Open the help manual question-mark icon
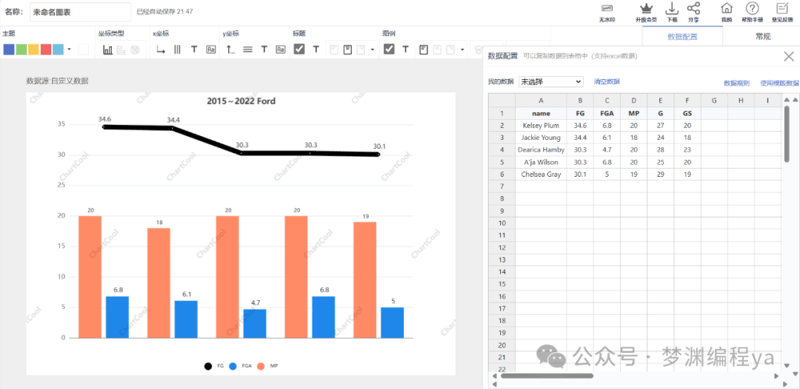The height and width of the screenshot is (389, 800). click(752, 8)
